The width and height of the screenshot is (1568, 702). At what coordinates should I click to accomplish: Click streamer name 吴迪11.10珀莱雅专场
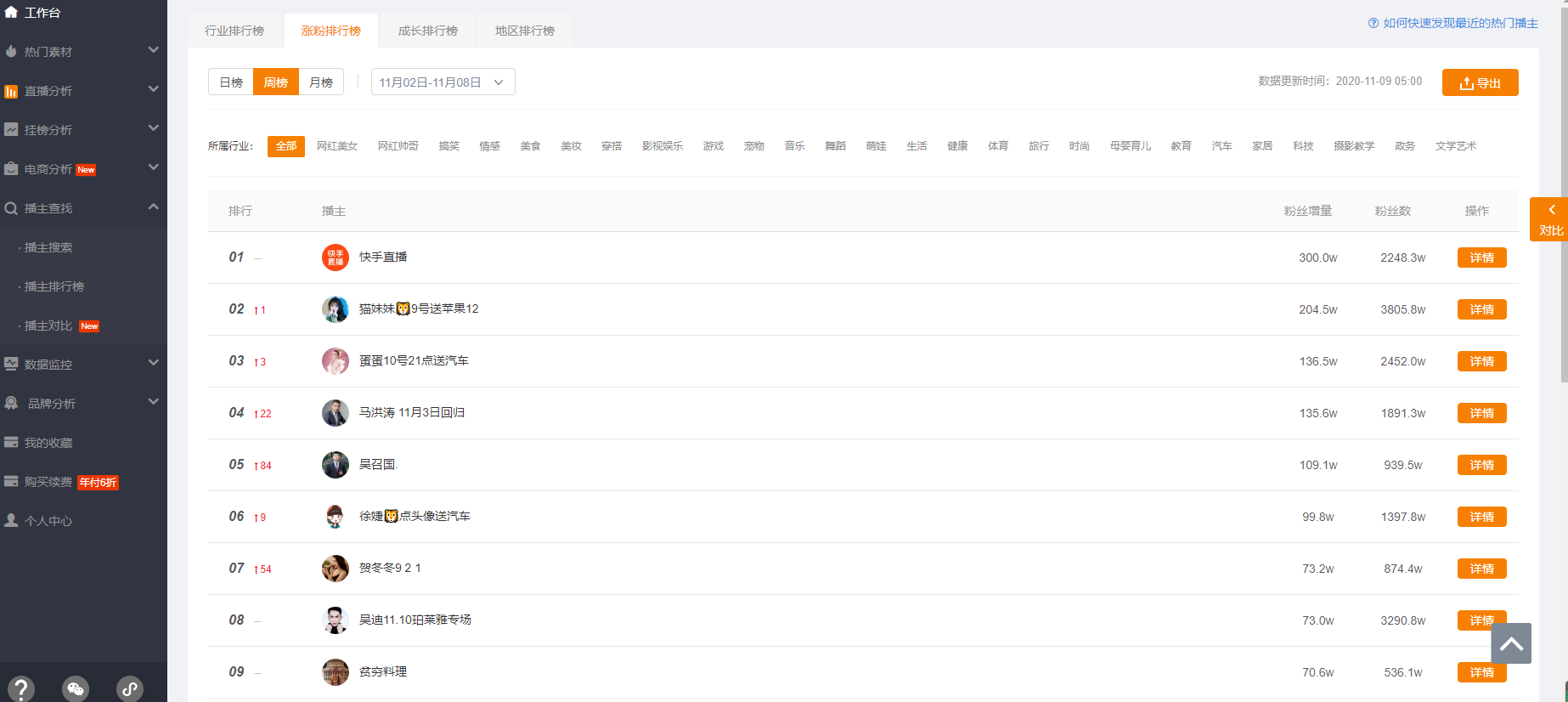415,620
